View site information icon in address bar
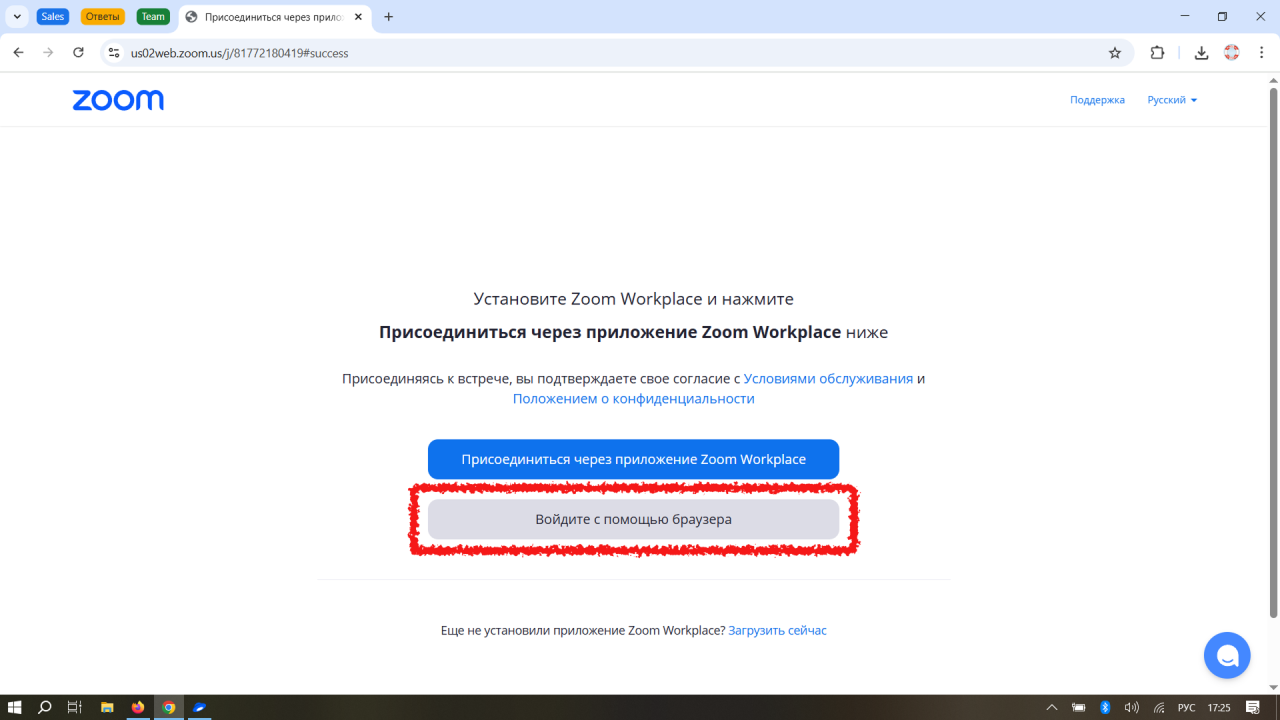Viewport: 1280px width, 720px height. [x=113, y=53]
